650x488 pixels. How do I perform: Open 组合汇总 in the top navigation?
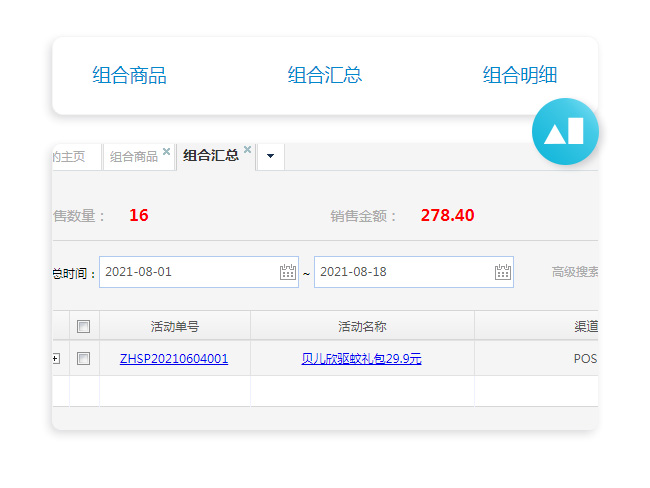tap(324, 75)
